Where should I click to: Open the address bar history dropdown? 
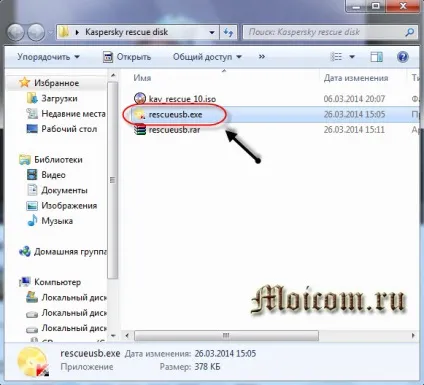point(212,33)
